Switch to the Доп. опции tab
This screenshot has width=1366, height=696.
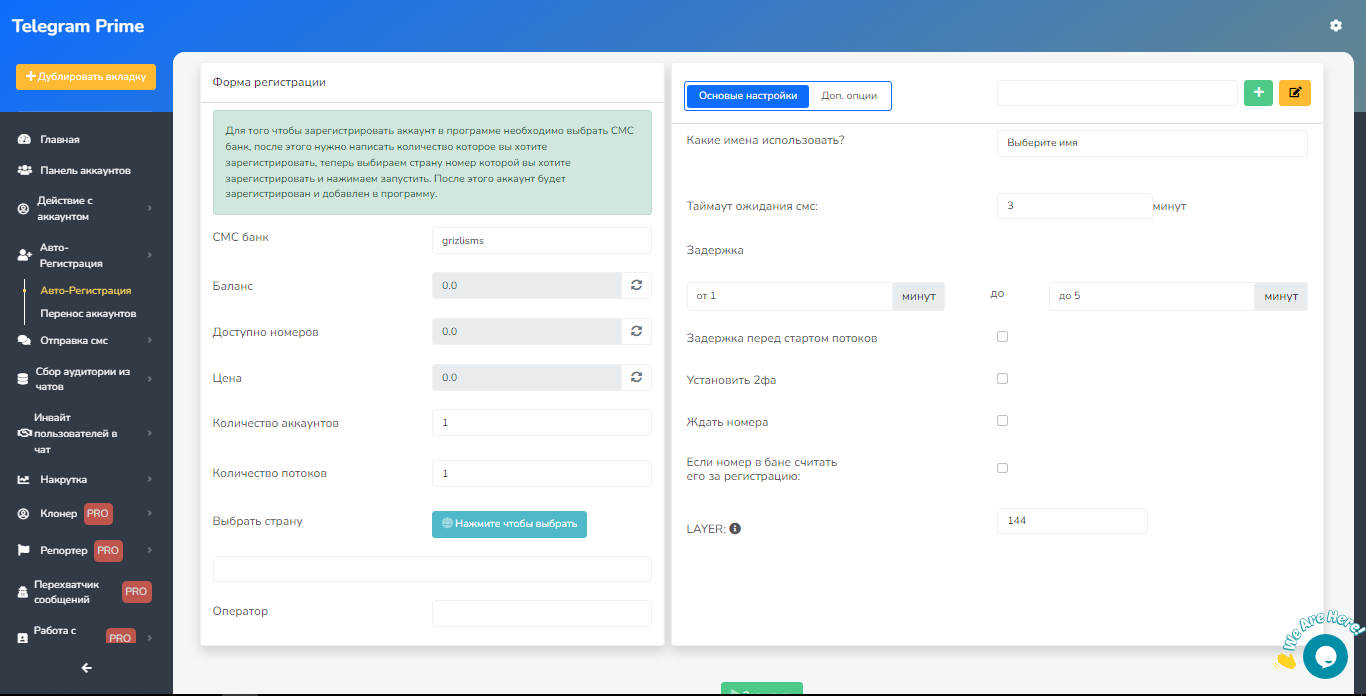849,96
